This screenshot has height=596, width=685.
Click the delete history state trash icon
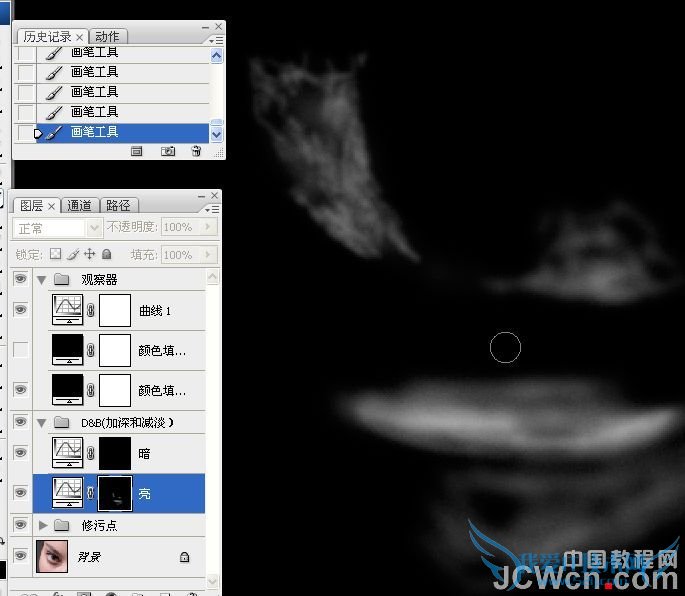196,151
